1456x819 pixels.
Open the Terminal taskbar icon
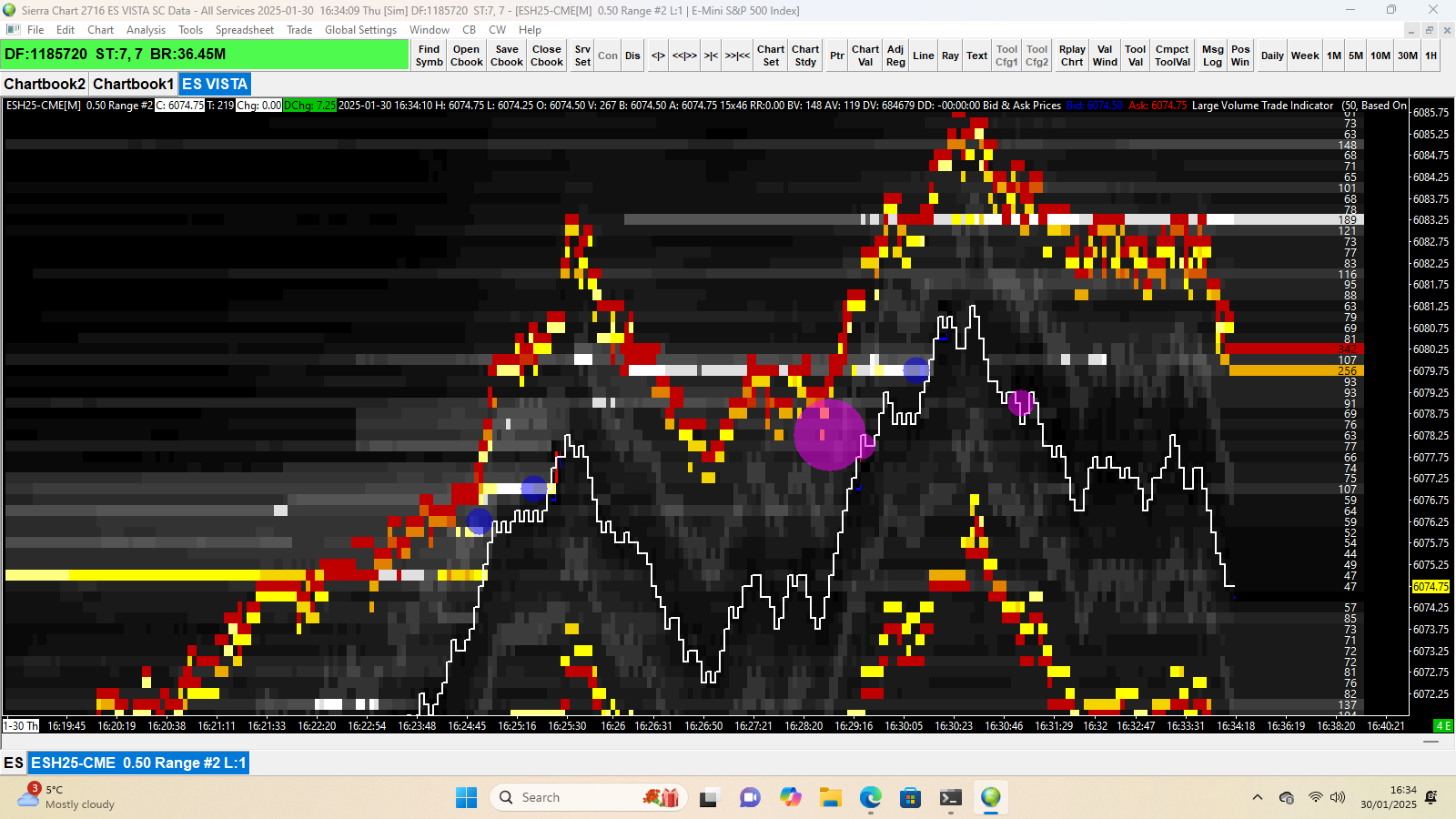[x=950, y=798]
